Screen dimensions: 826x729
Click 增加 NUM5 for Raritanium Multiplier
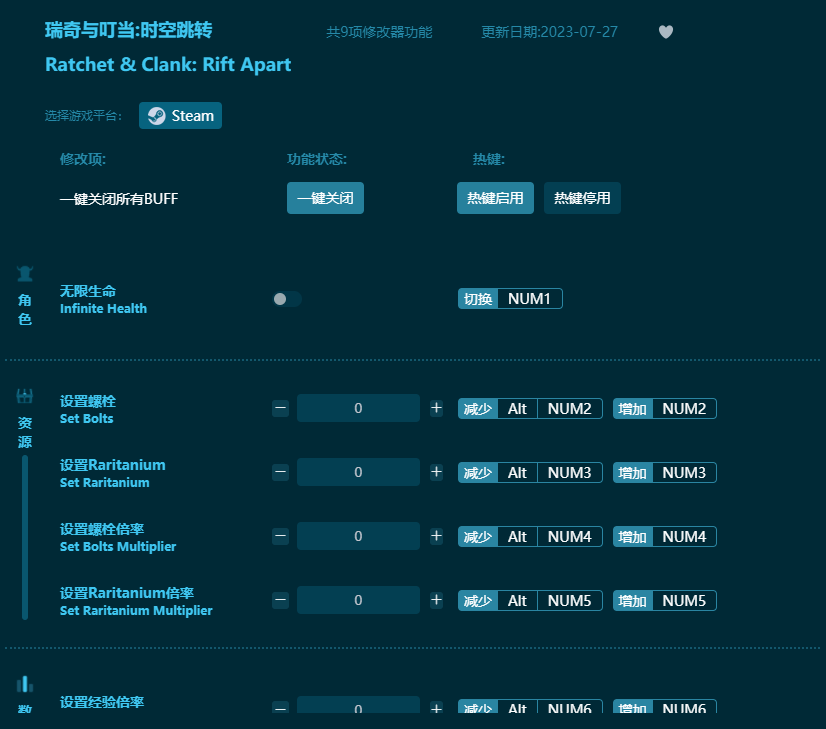coord(664,599)
